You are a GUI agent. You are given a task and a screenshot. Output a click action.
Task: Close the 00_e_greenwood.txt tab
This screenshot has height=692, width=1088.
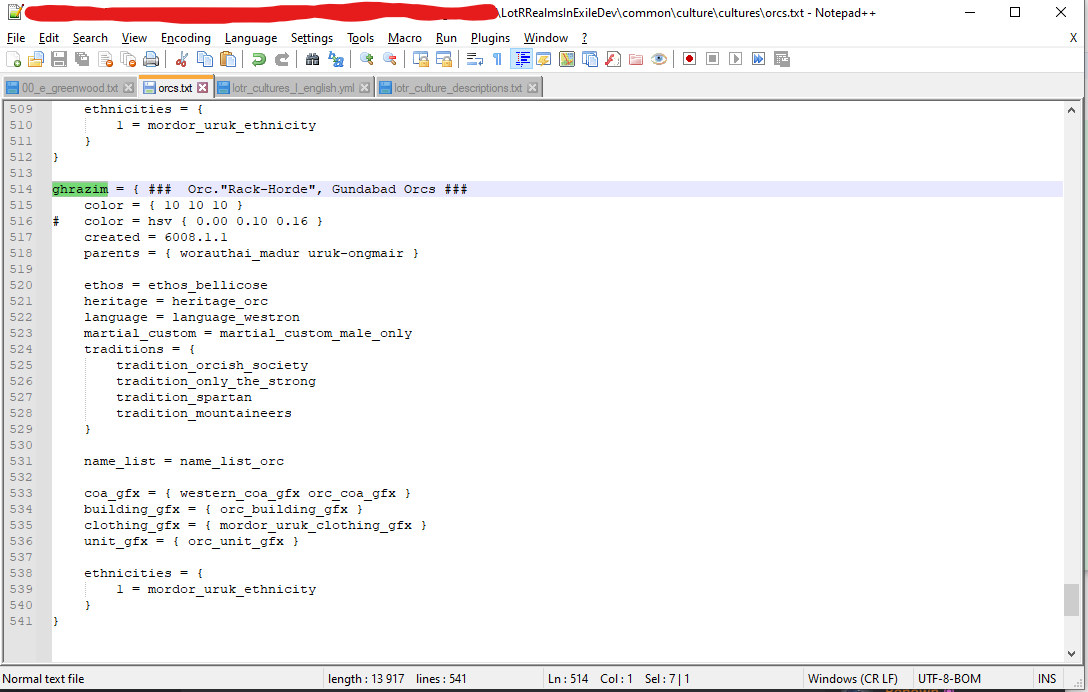(128, 87)
